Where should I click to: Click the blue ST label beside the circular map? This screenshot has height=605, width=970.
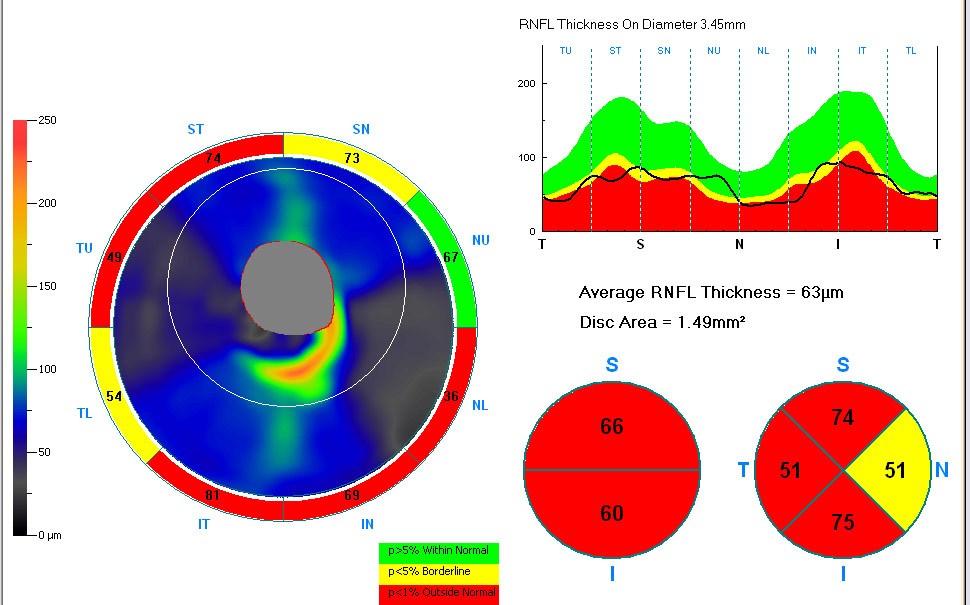pyautogui.click(x=195, y=129)
